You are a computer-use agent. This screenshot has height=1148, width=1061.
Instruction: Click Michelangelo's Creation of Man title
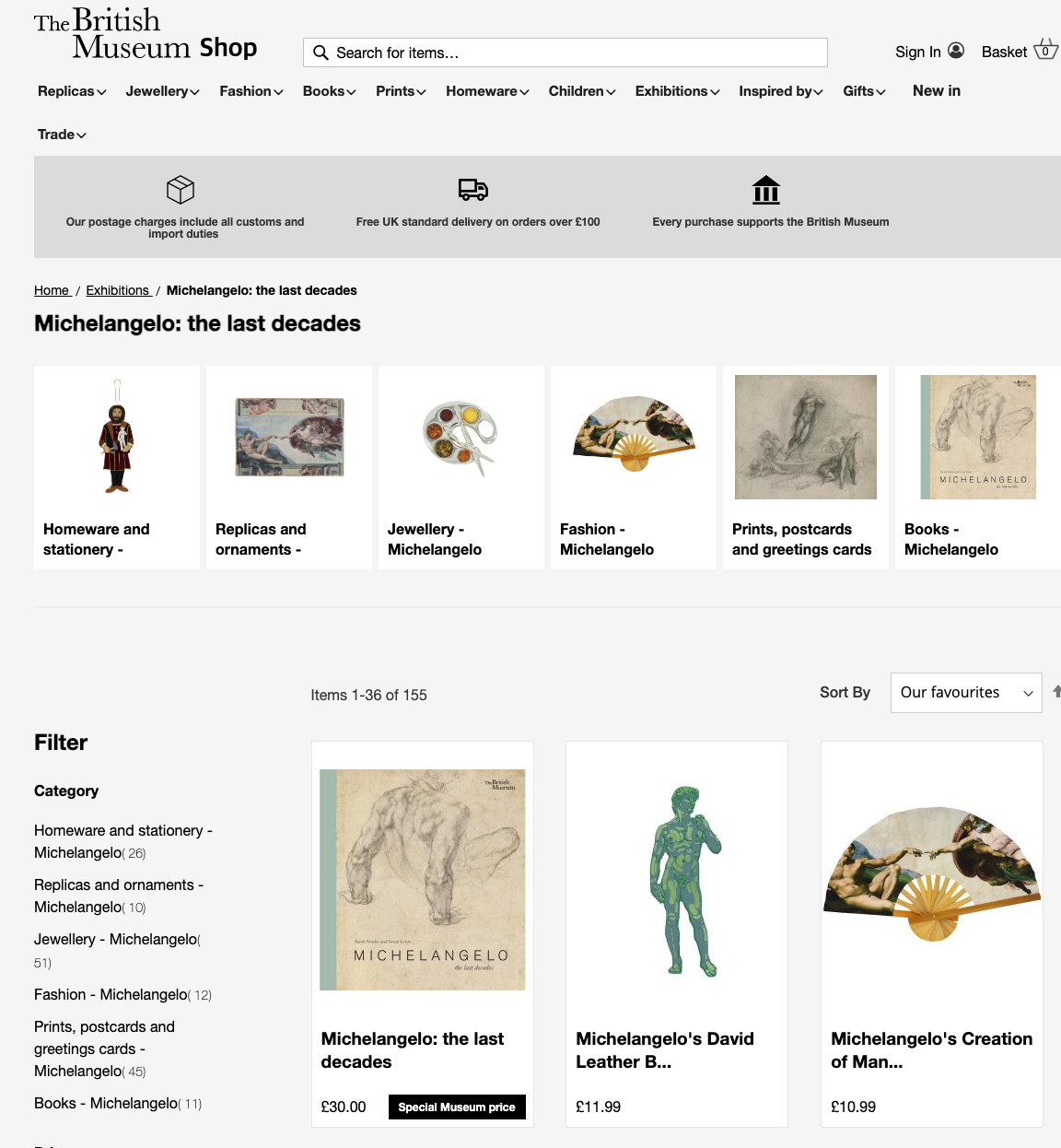[x=932, y=1050]
